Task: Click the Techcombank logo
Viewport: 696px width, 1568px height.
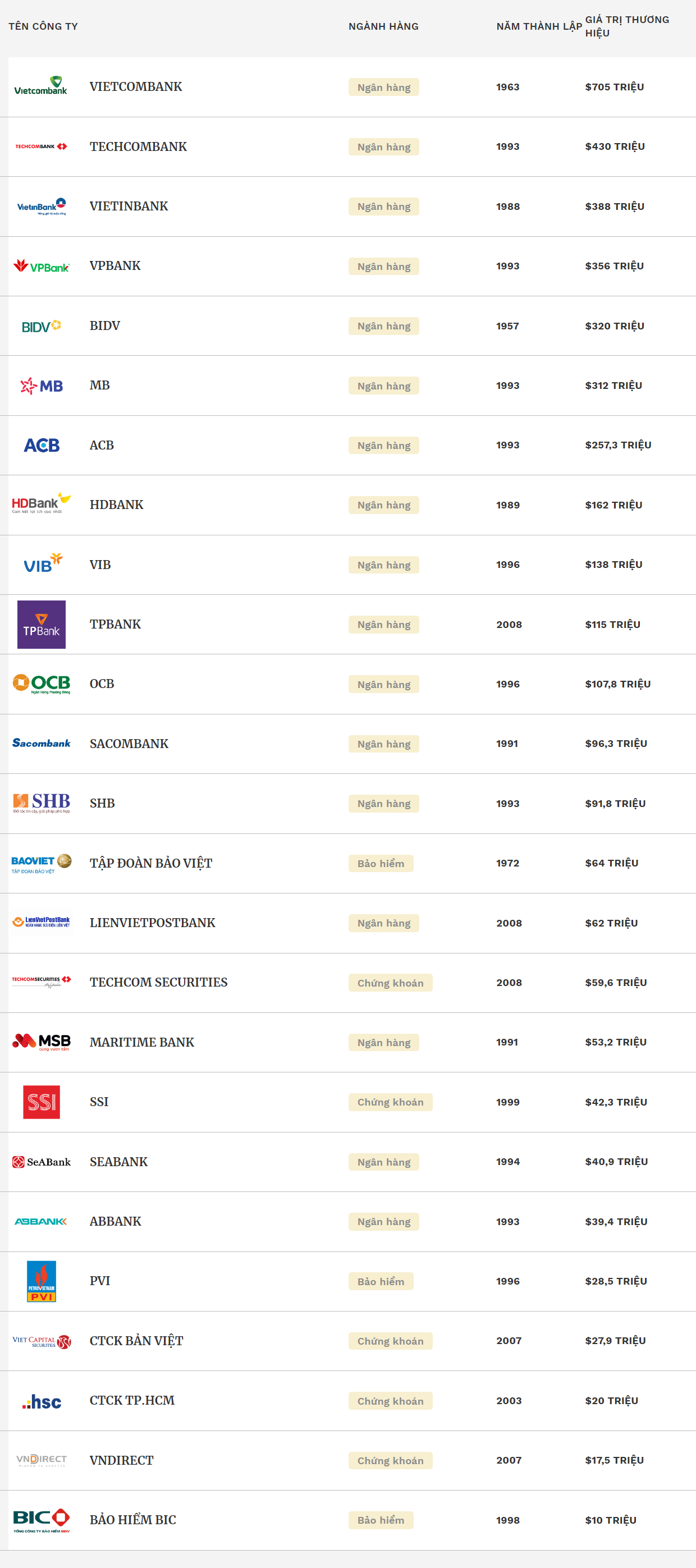Action: pos(41,146)
